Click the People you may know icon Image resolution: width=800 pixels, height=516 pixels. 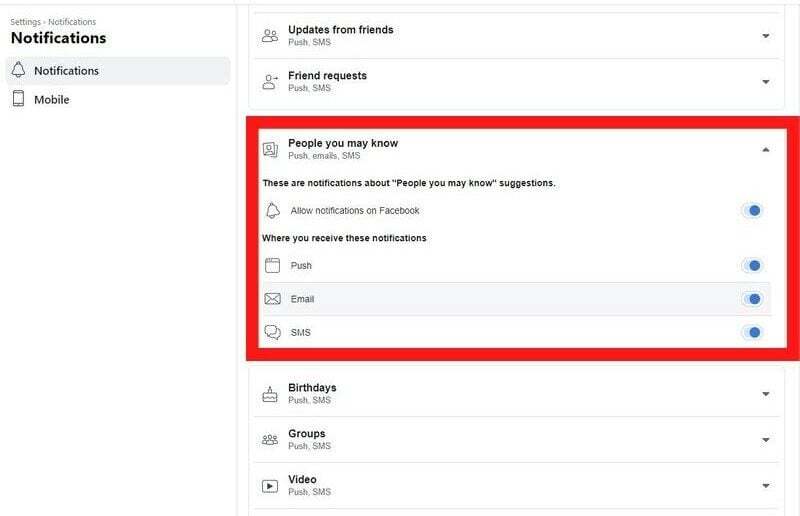pos(270,149)
